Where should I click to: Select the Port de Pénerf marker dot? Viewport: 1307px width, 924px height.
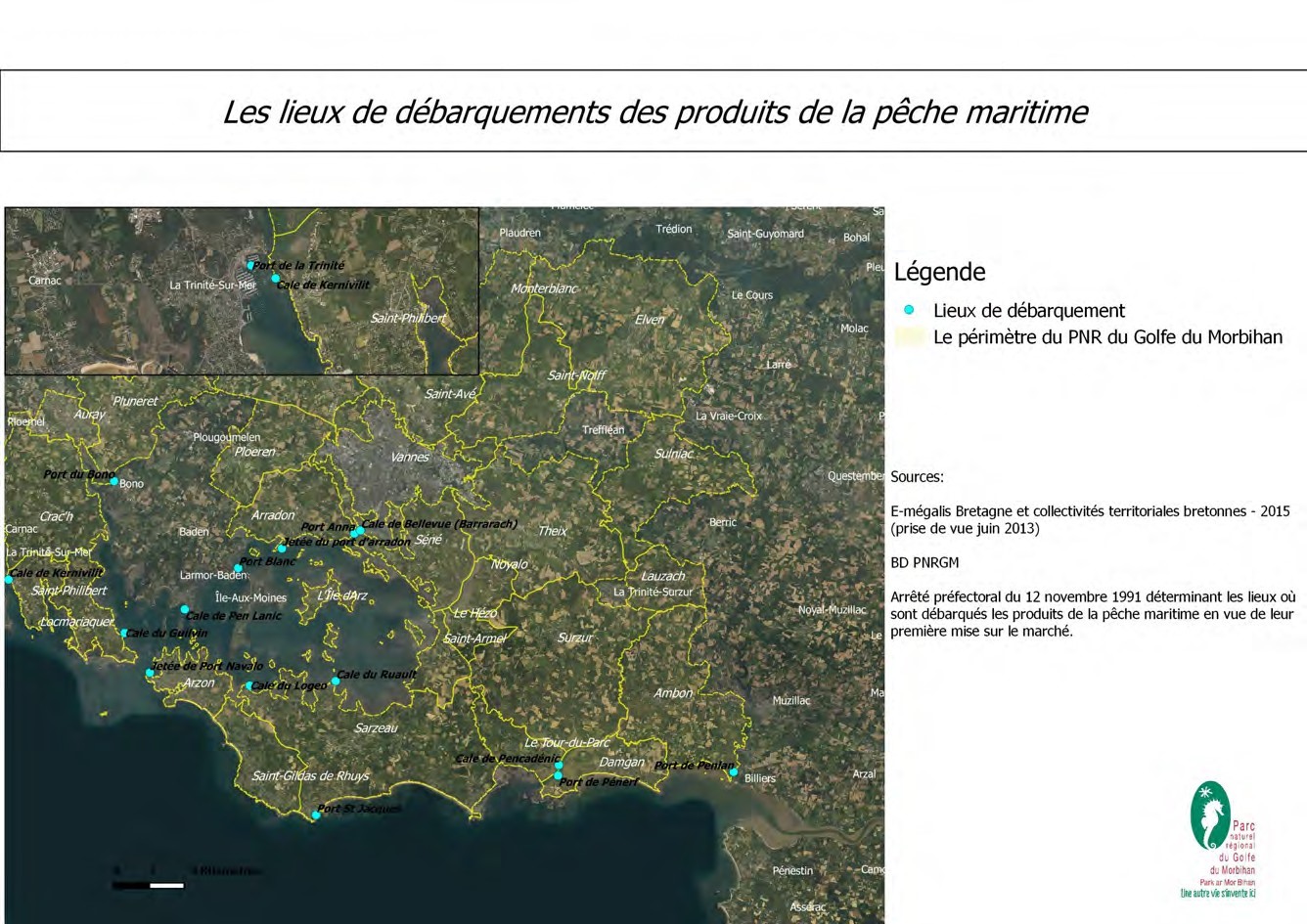(x=559, y=776)
